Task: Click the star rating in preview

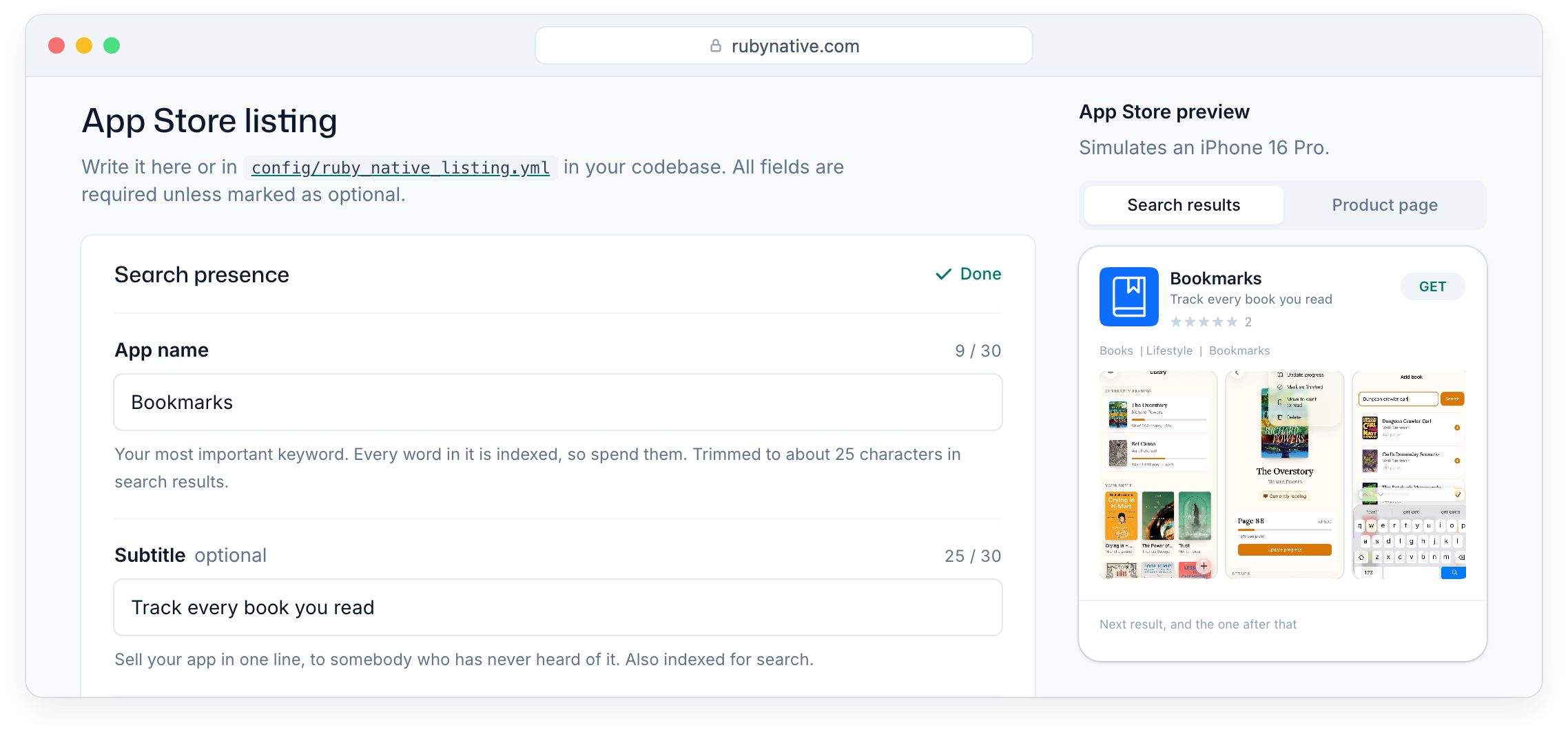Action: (1204, 322)
